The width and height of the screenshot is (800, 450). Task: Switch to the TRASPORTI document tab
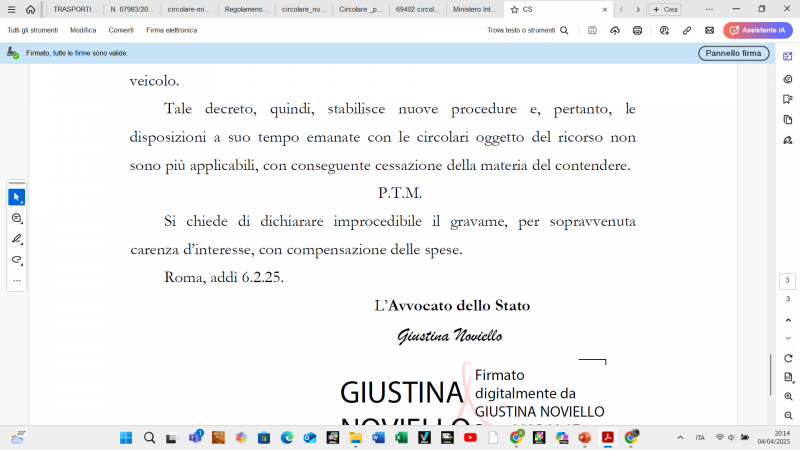[x=75, y=9]
